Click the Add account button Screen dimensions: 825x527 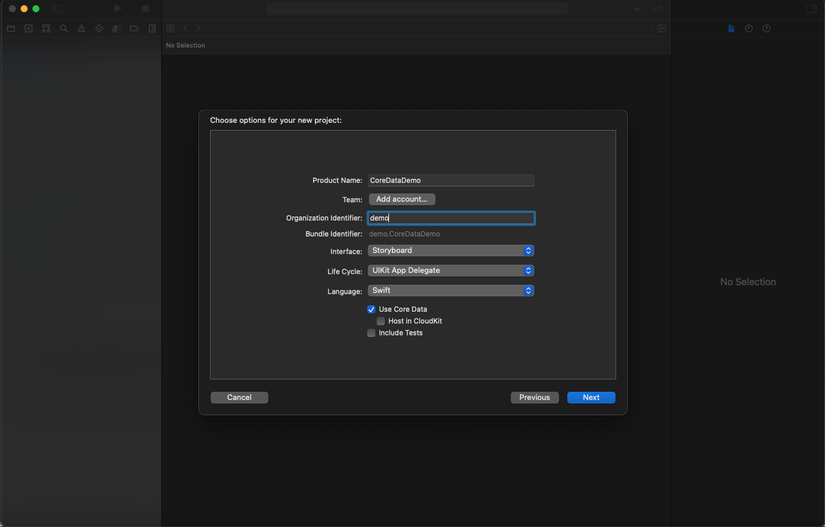coord(402,199)
